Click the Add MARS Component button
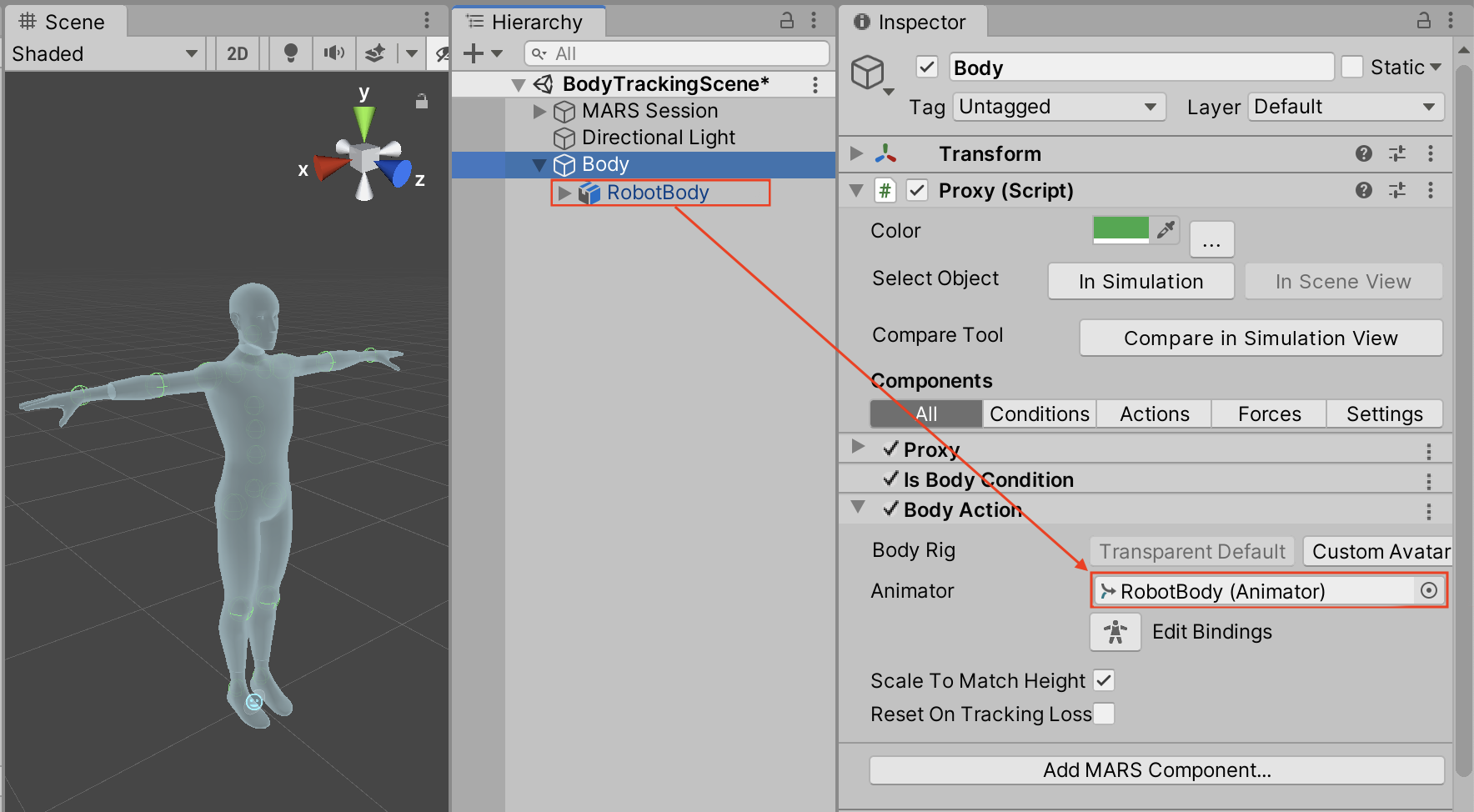1474x812 pixels. coord(1156,770)
